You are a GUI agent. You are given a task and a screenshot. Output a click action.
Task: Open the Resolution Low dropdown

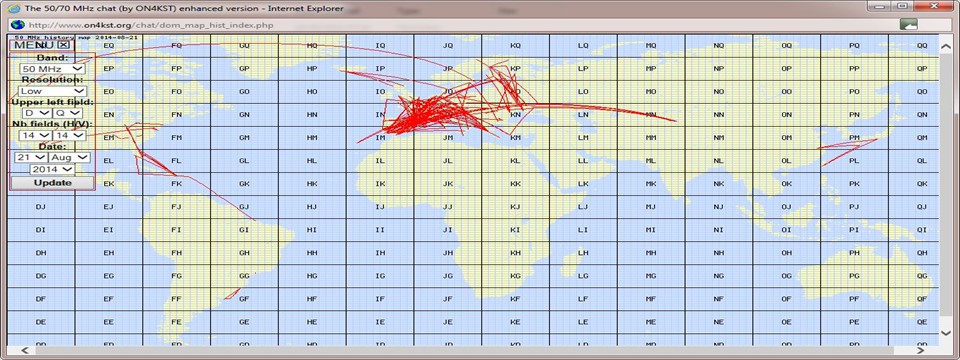pyautogui.click(x=52, y=91)
